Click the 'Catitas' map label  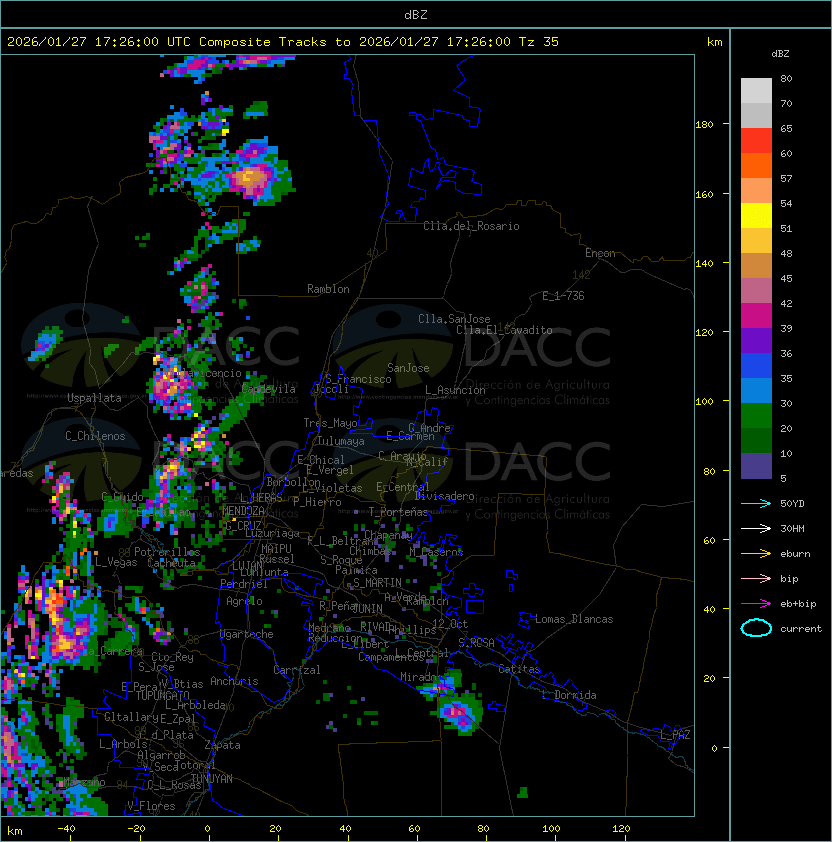click(519, 669)
